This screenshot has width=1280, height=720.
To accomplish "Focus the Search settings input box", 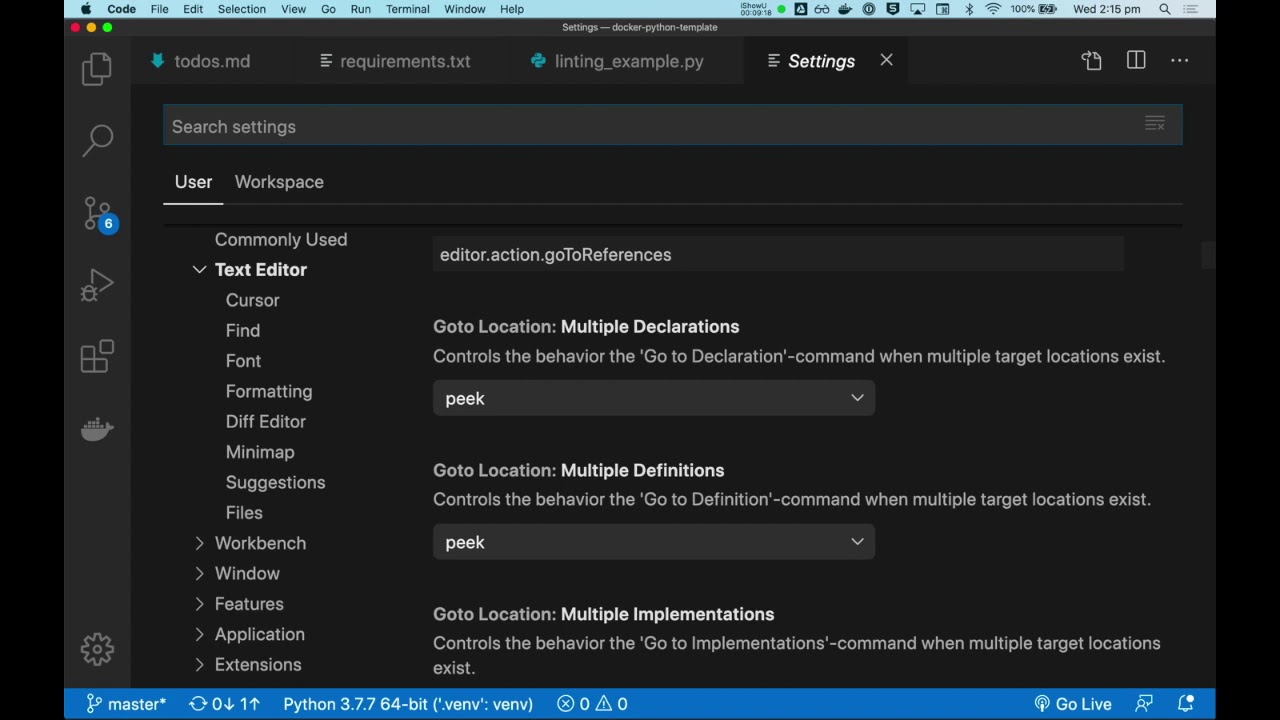I will pyautogui.click(x=672, y=126).
